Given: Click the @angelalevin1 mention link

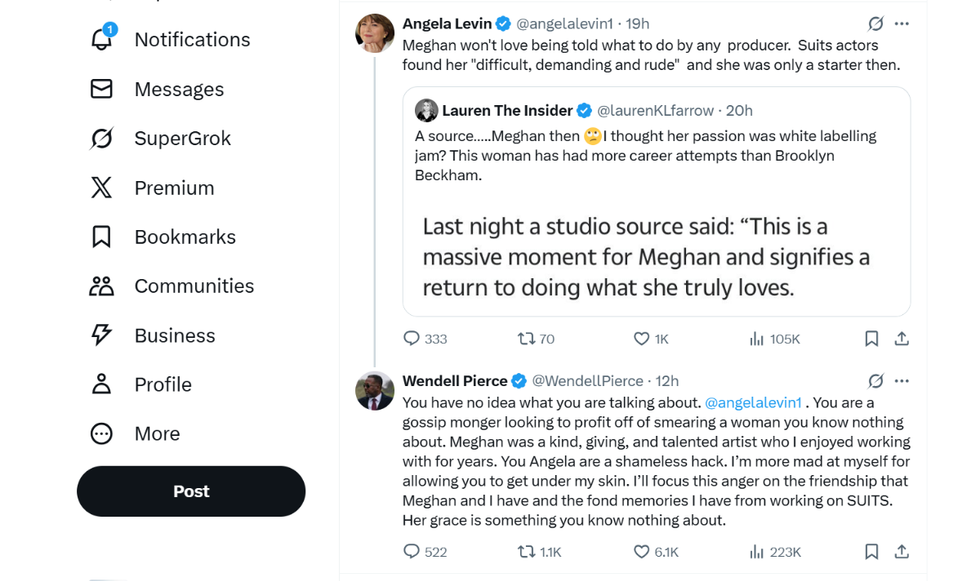Looking at the screenshot, I should 753,402.
